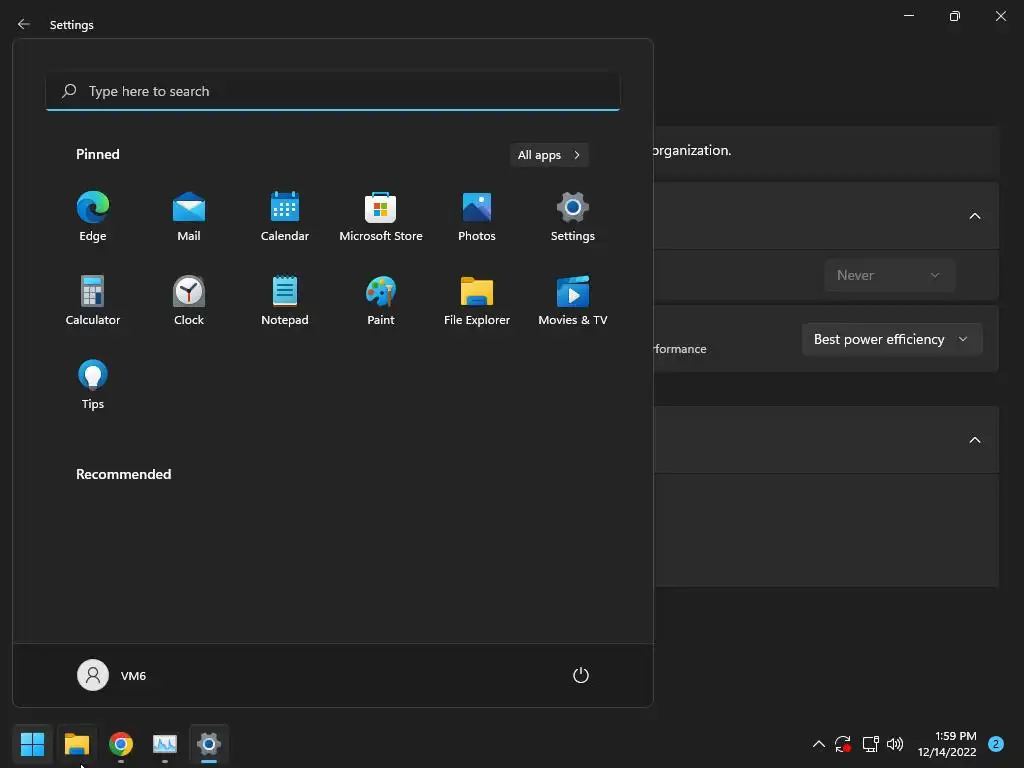
Task: Open the performance monitor taskbar app
Action: (x=165, y=744)
